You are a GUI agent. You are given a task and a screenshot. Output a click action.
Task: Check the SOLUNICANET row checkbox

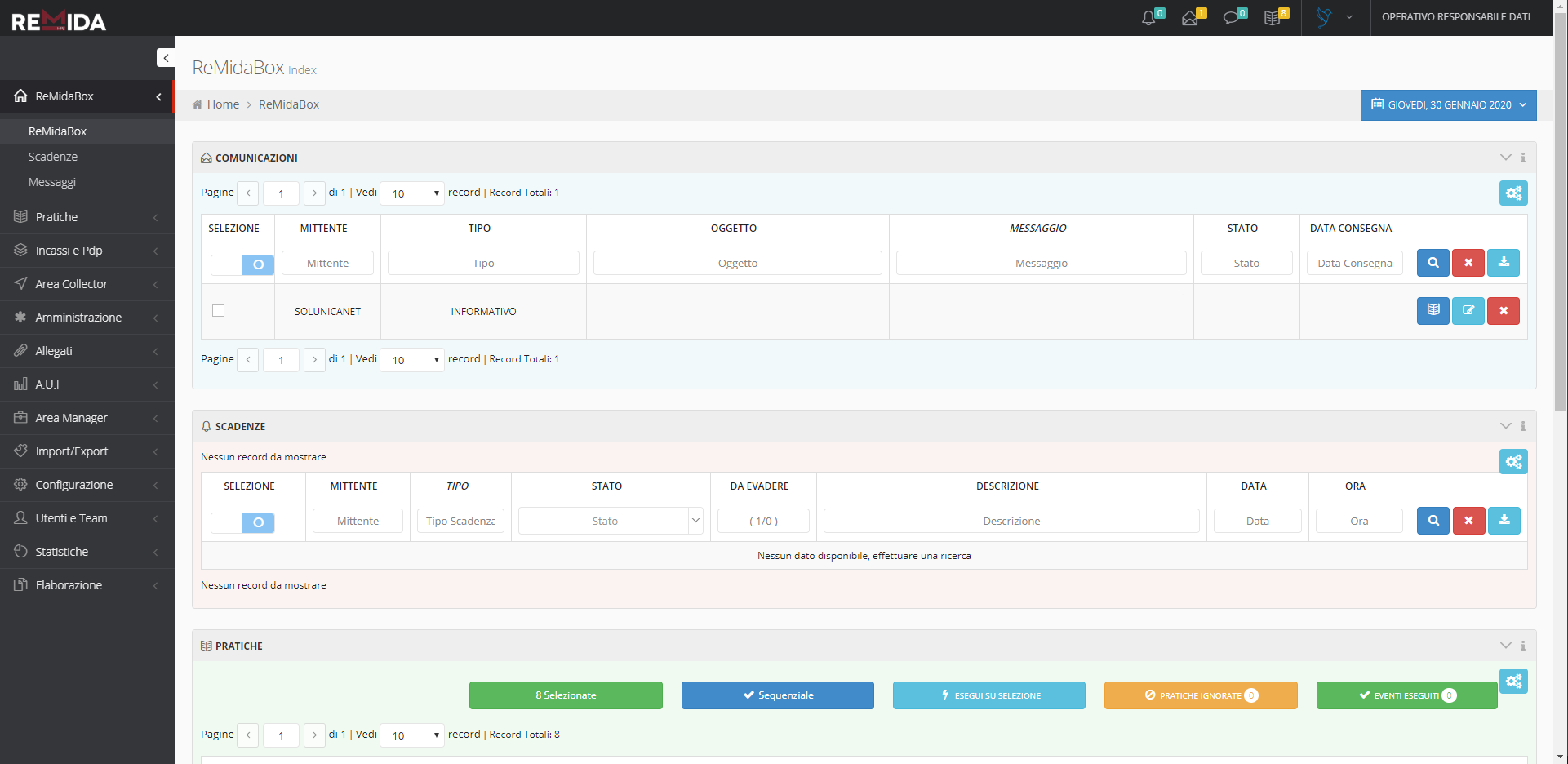tap(218, 310)
